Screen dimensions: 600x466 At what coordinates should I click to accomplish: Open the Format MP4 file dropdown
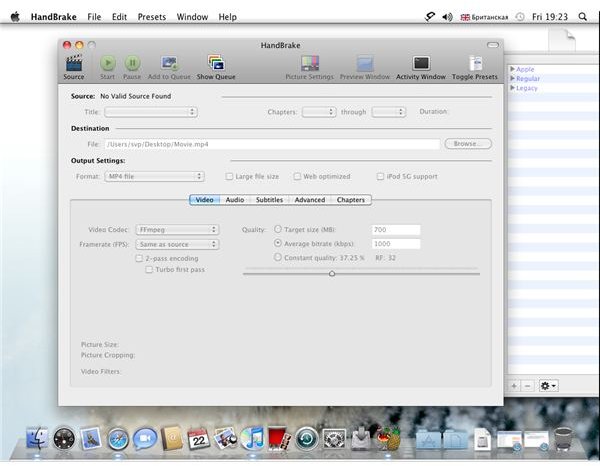155,176
